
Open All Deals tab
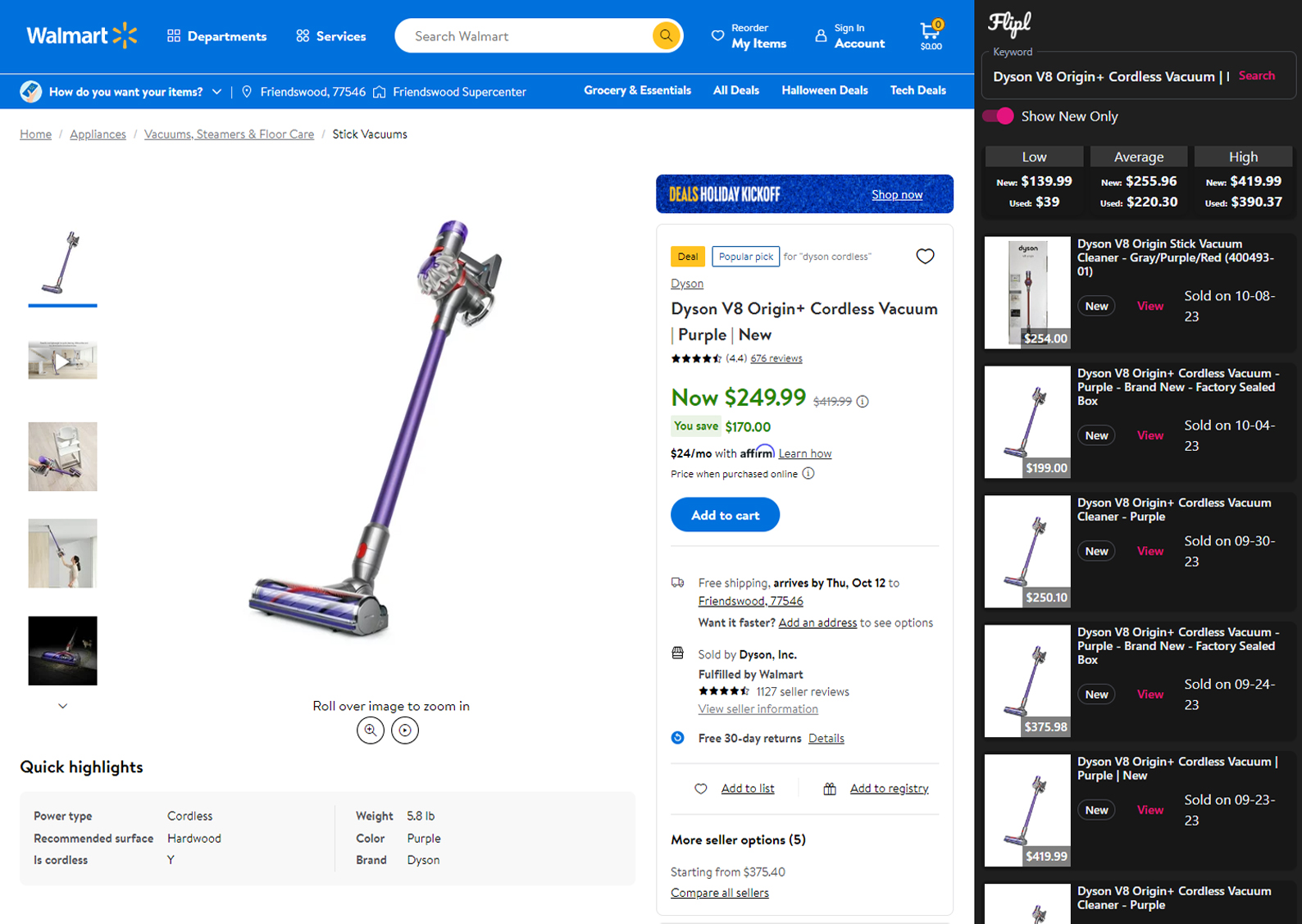[735, 90]
